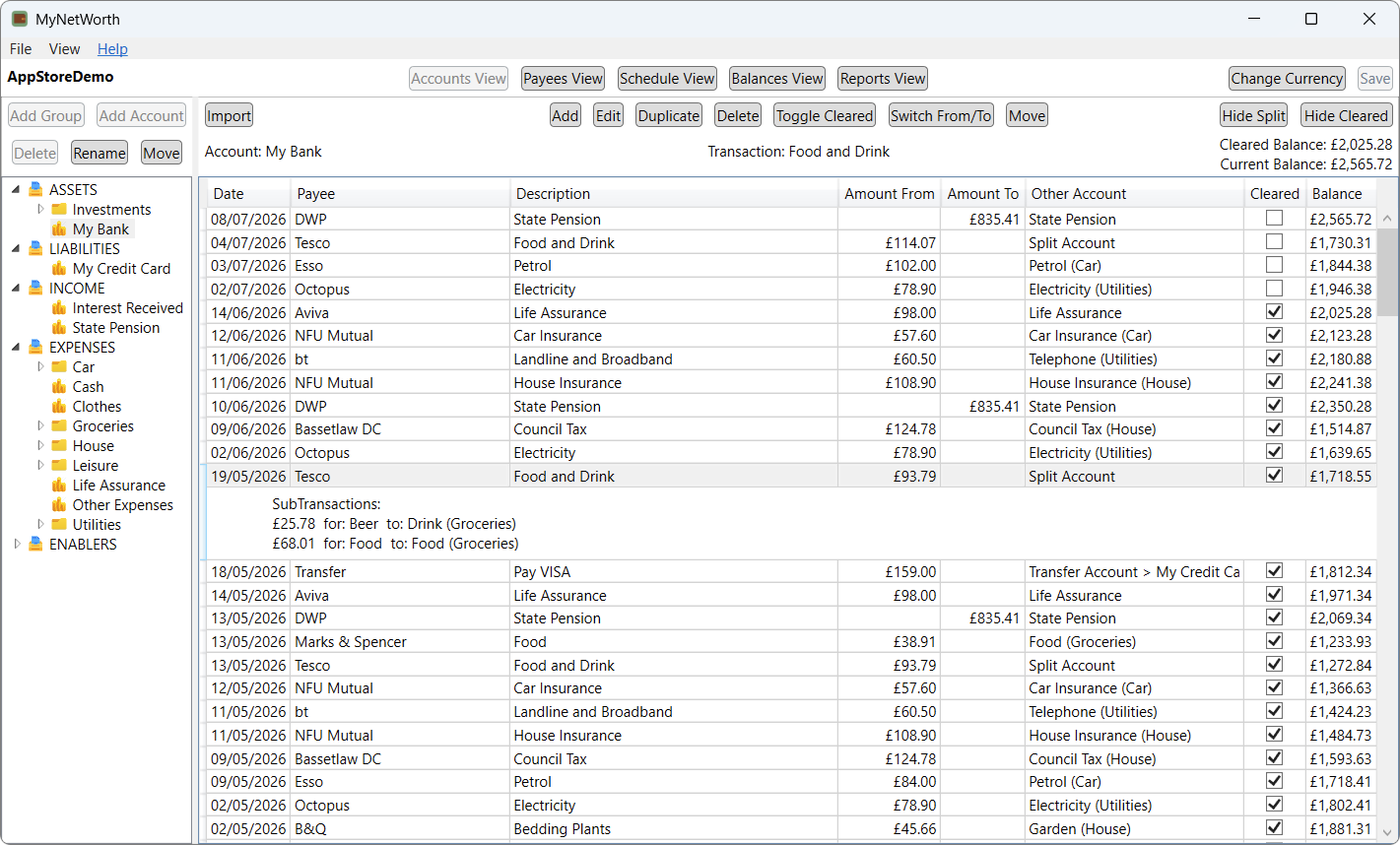This screenshot has height=845, width=1400.
Task: Click the INCOME group icon
Action: 36,288
